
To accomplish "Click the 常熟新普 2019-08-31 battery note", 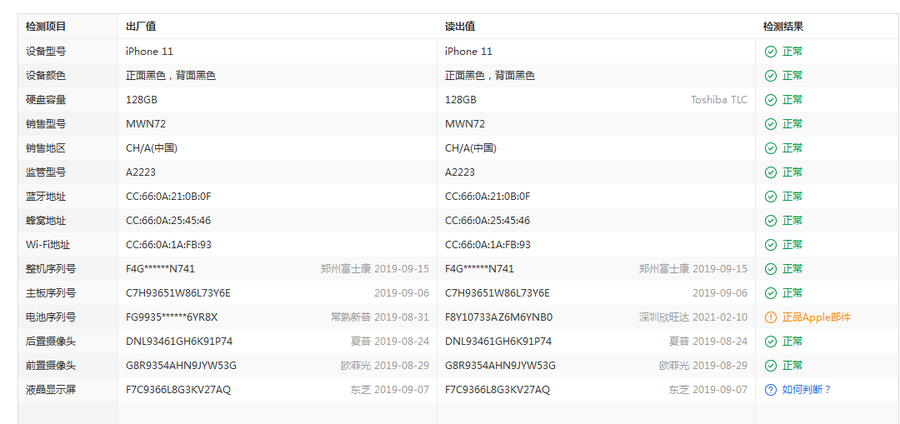I will (x=380, y=317).
